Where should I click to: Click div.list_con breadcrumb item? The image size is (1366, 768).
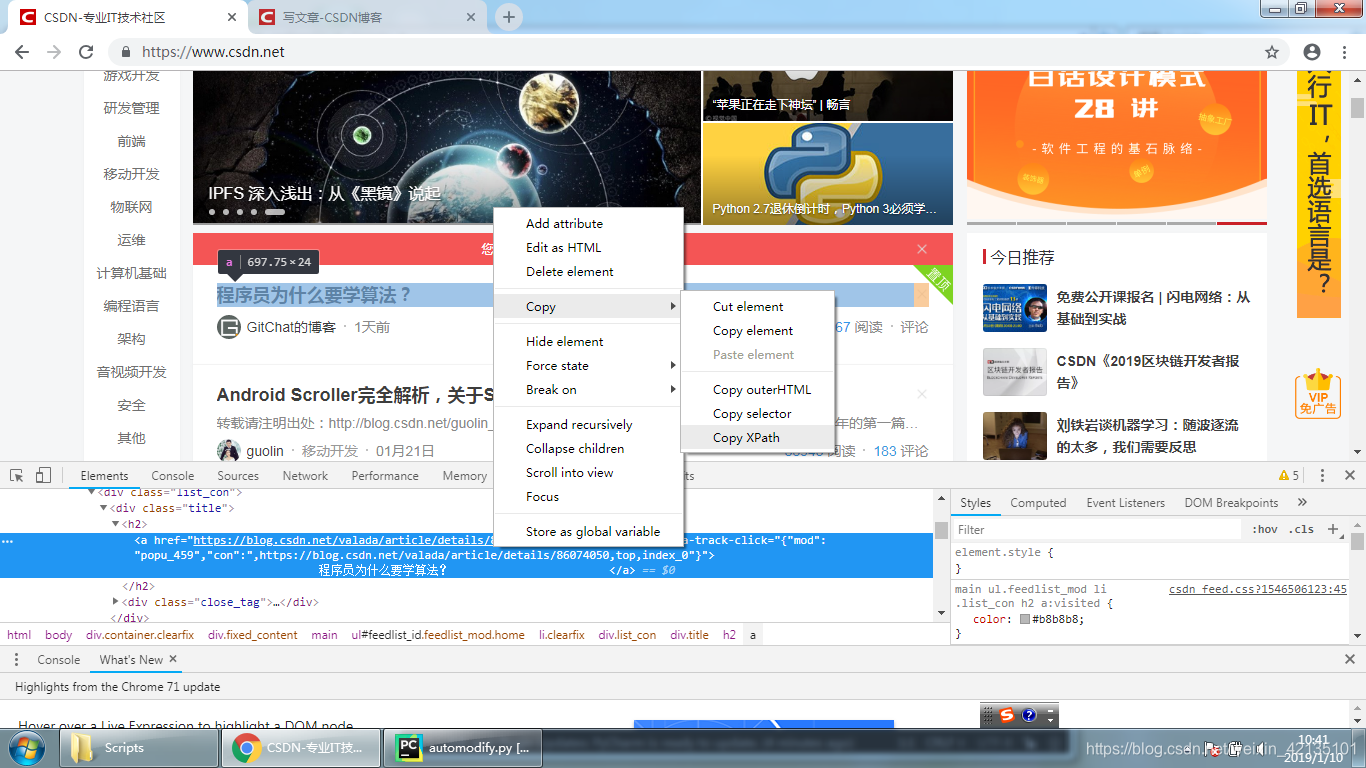tap(627, 635)
